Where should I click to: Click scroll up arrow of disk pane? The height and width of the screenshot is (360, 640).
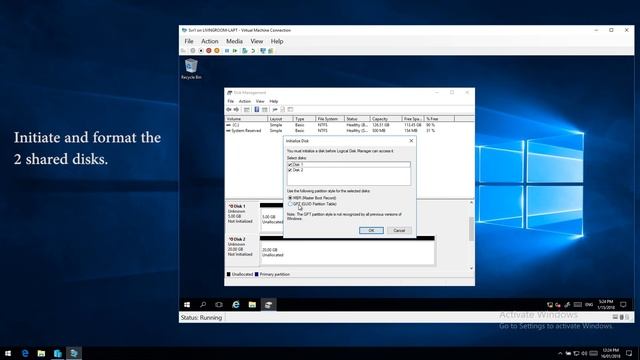[x=471, y=202]
